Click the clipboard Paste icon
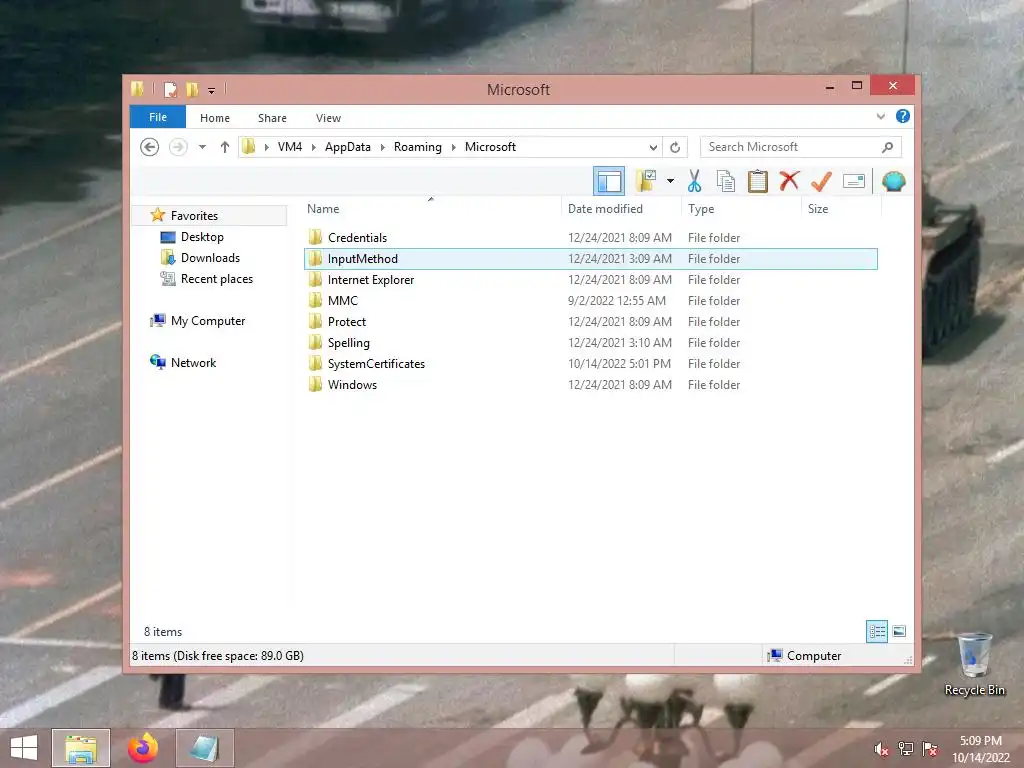 point(758,181)
